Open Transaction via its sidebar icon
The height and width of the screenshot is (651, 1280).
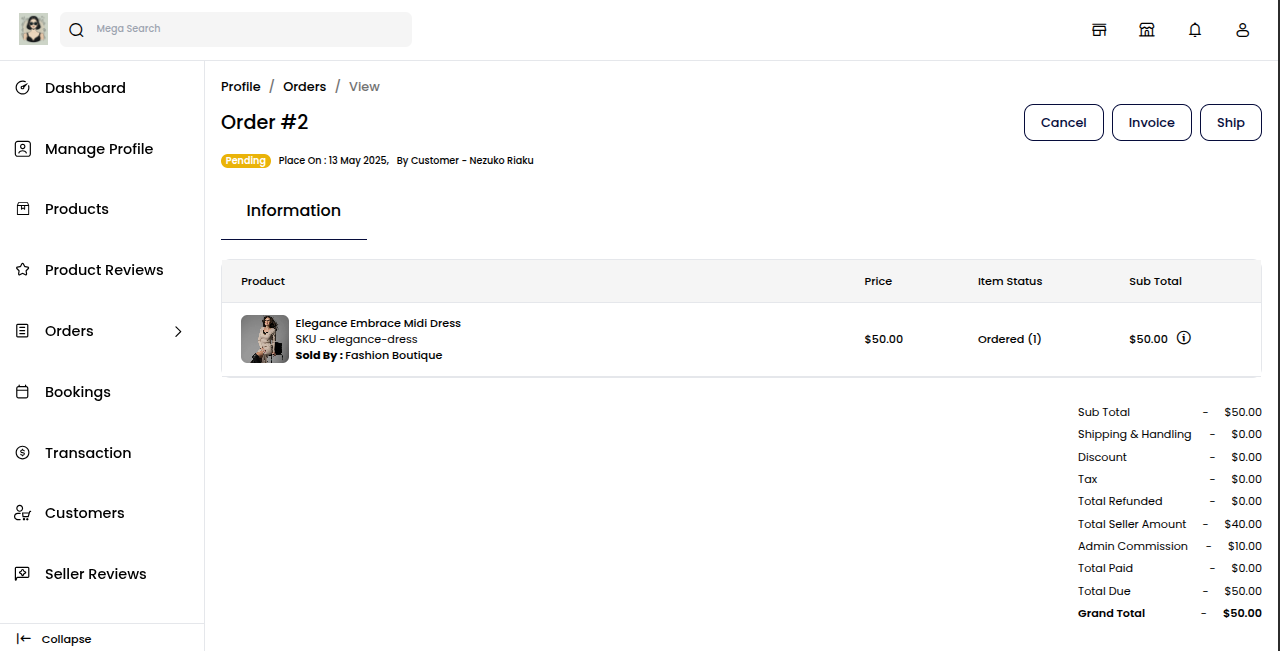22,452
